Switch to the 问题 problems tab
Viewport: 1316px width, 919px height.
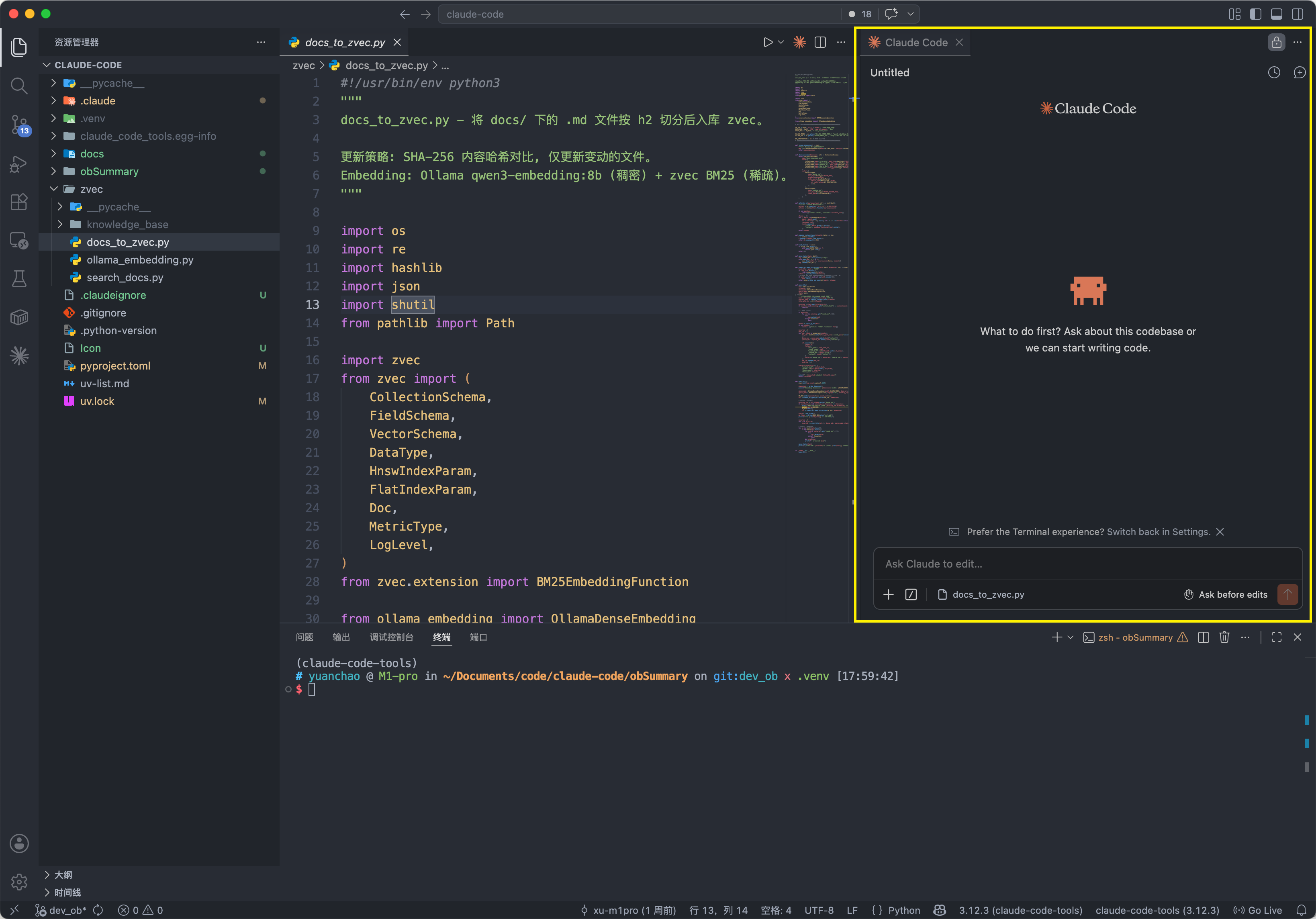(x=304, y=637)
